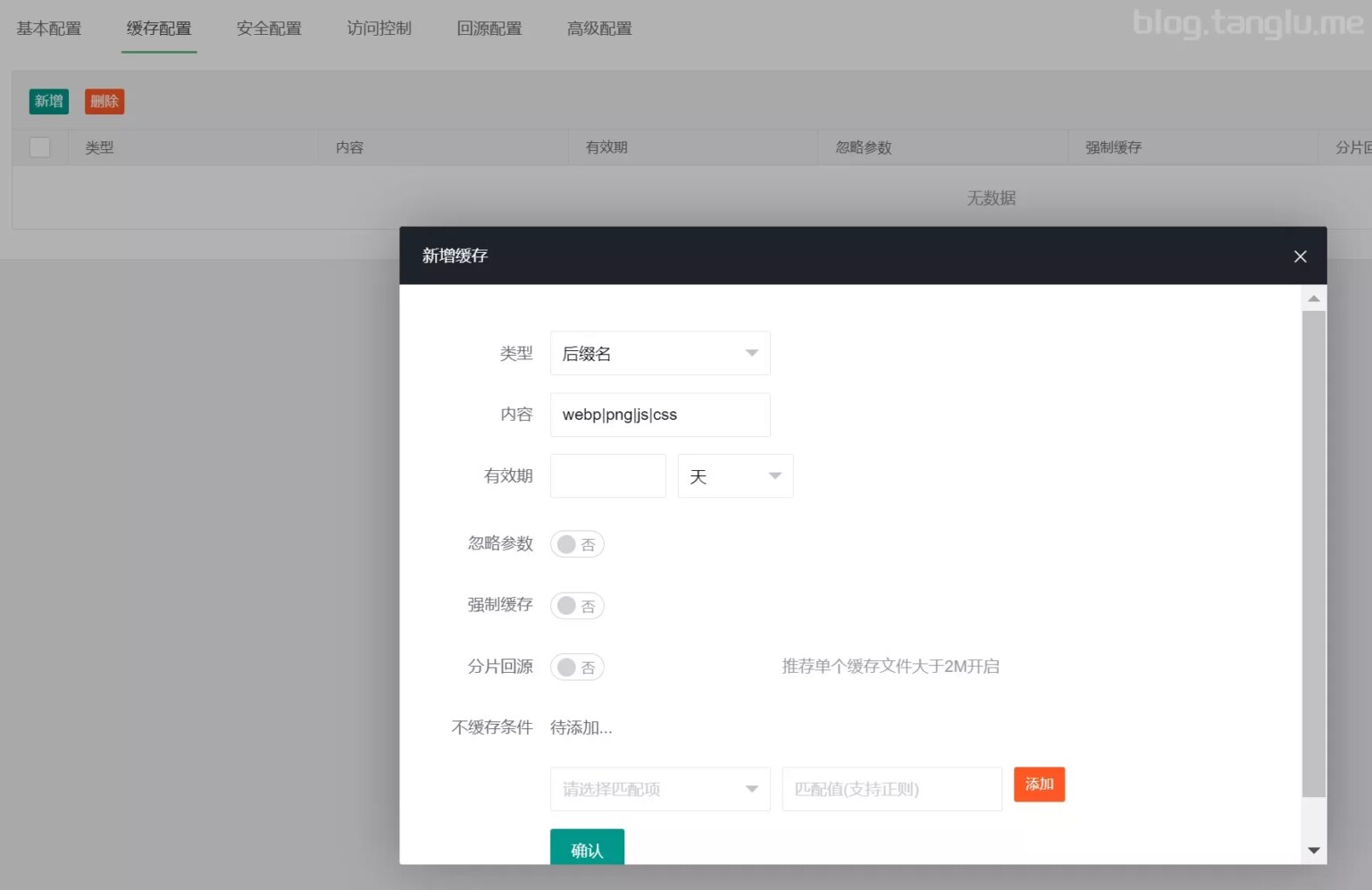Enable the 分片回源 switch

coord(576,667)
